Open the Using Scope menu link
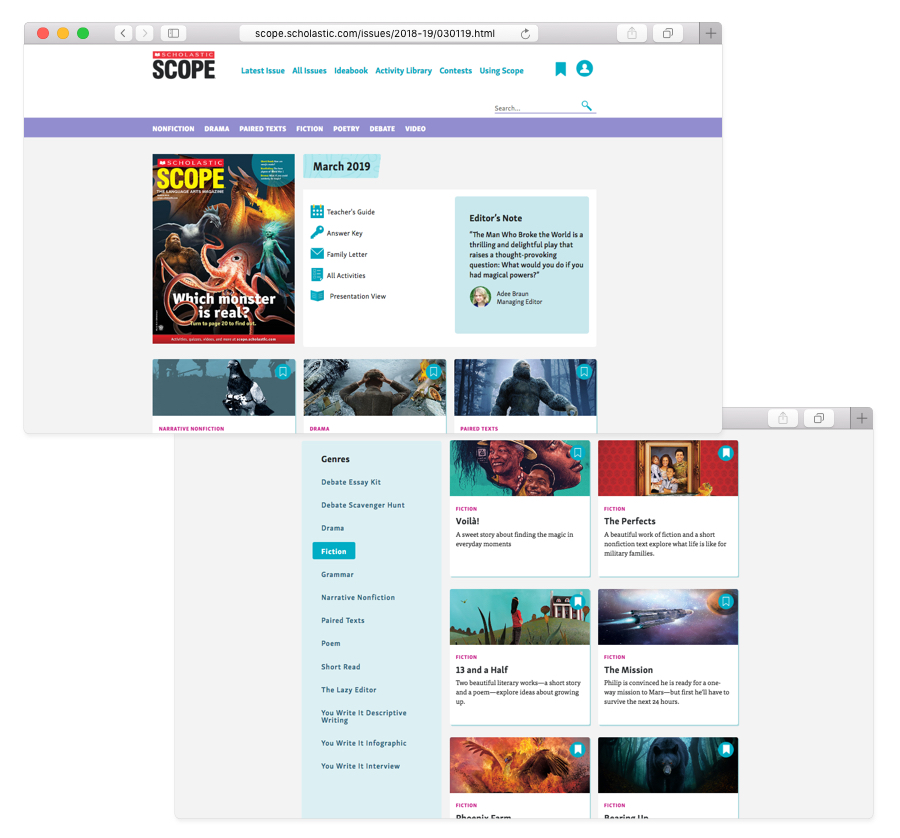Viewport: 900px width, 838px height. (x=502, y=71)
